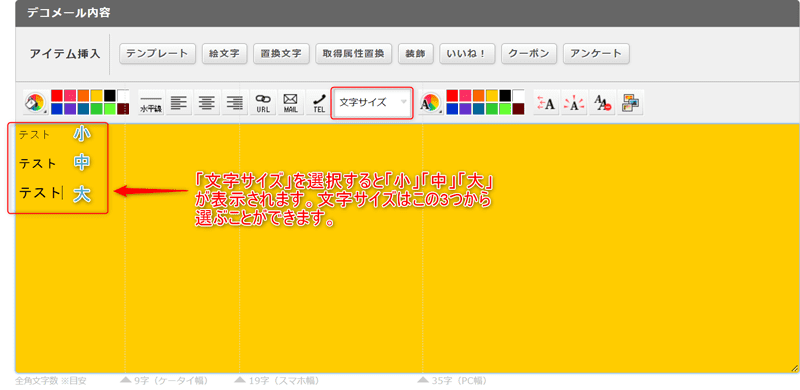Click the 取得属性置換 button
Viewport: 800px width, 390px height.
click(354, 54)
